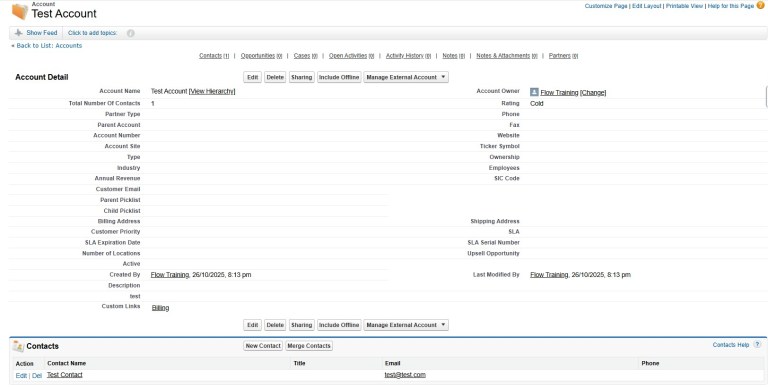The image size is (768, 387).
Task: Click to add topics link
Action: (93, 33)
